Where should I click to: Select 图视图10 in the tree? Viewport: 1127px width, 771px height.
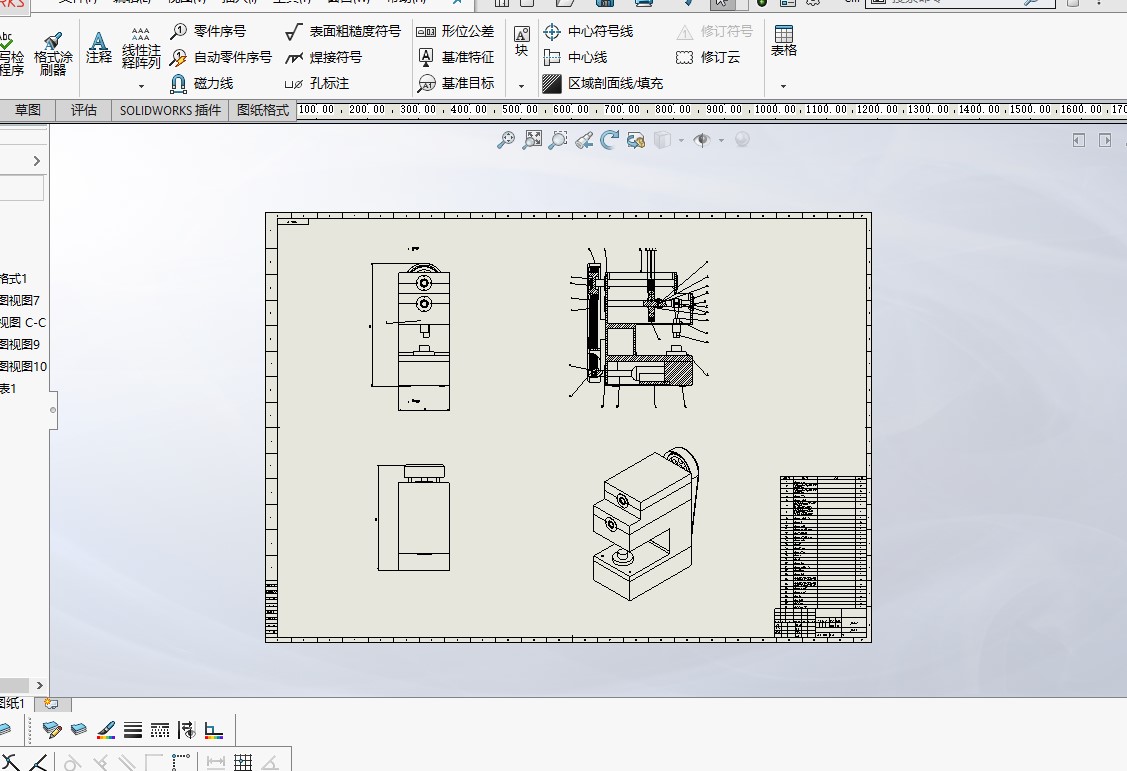point(24,366)
